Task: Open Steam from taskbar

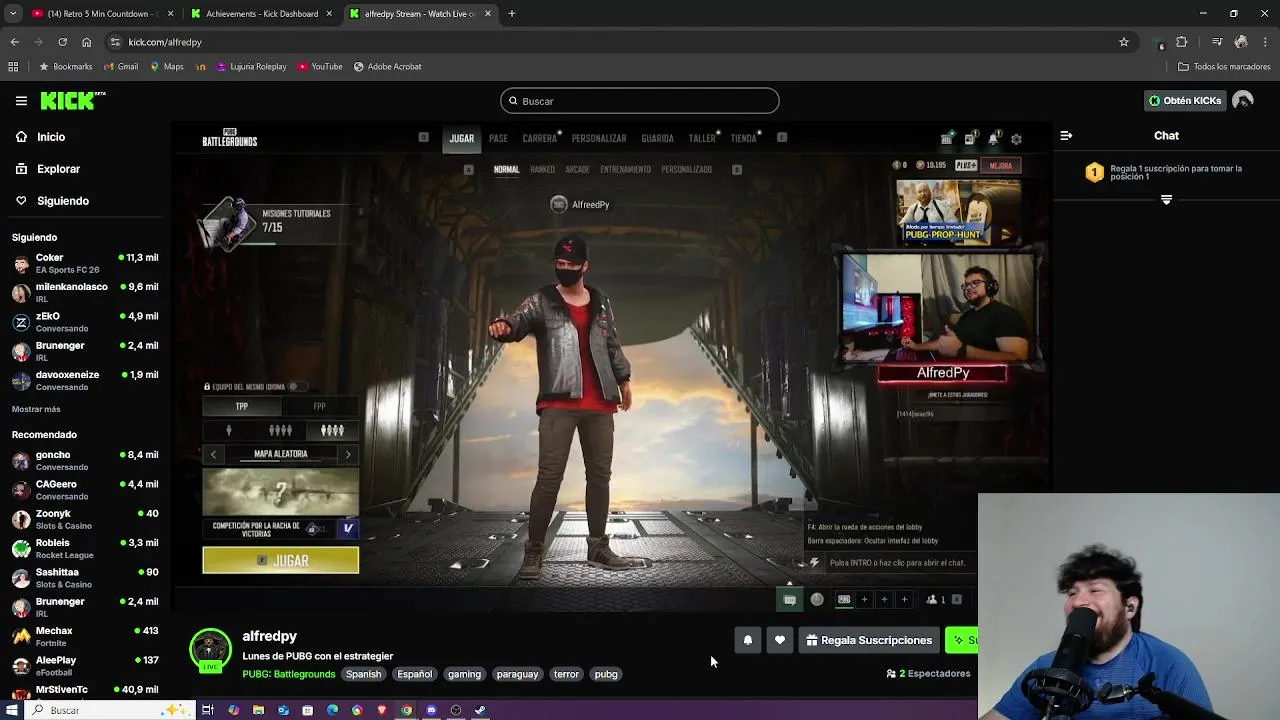Action: point(480,710)
